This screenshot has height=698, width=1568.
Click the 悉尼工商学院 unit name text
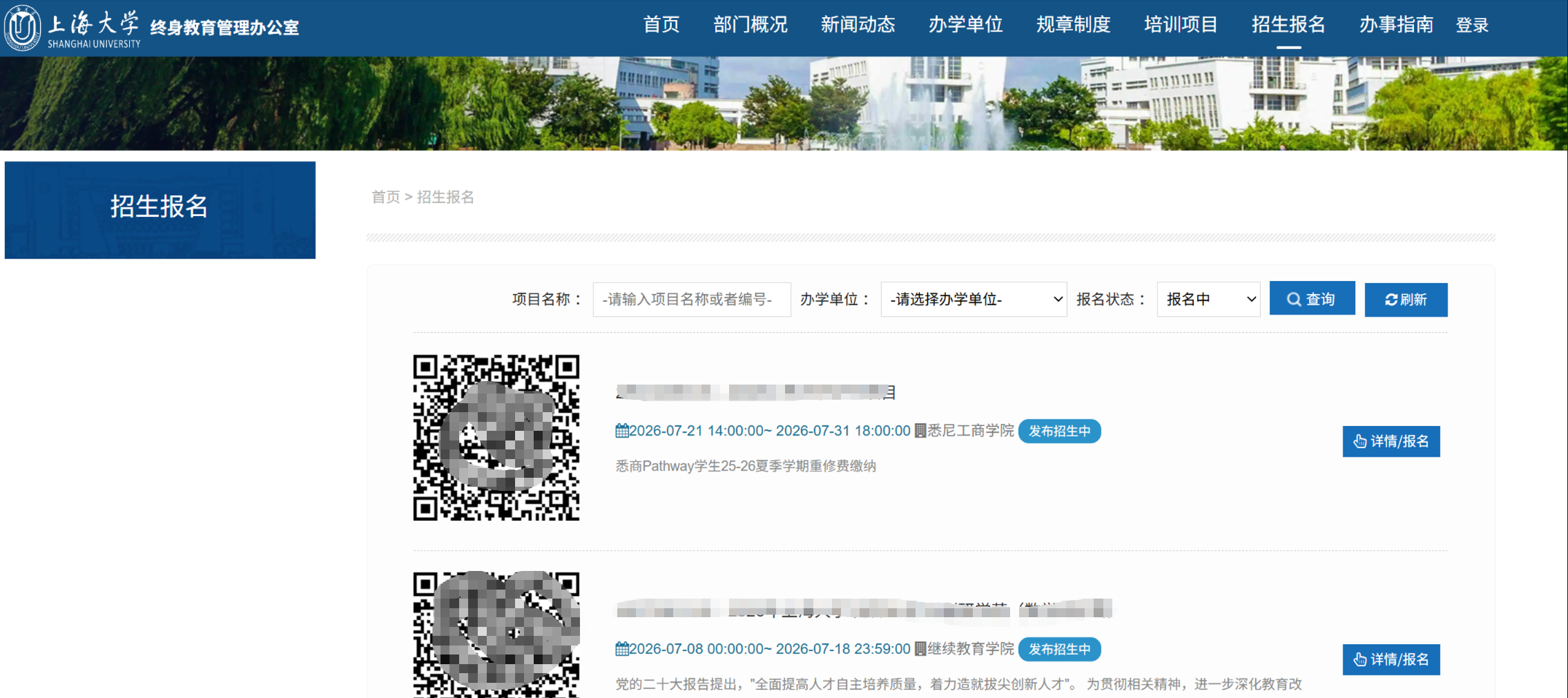[971, 431]
